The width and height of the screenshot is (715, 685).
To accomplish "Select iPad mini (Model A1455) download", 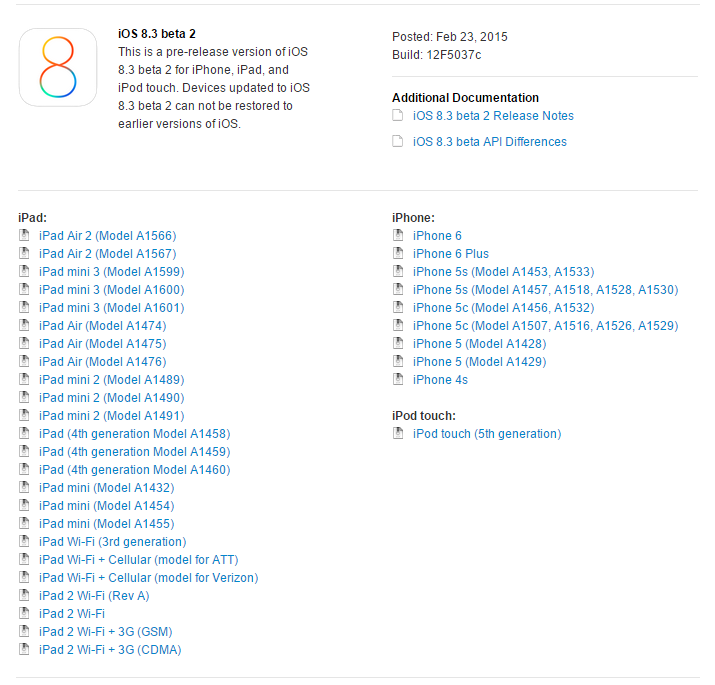I will 107,524.
